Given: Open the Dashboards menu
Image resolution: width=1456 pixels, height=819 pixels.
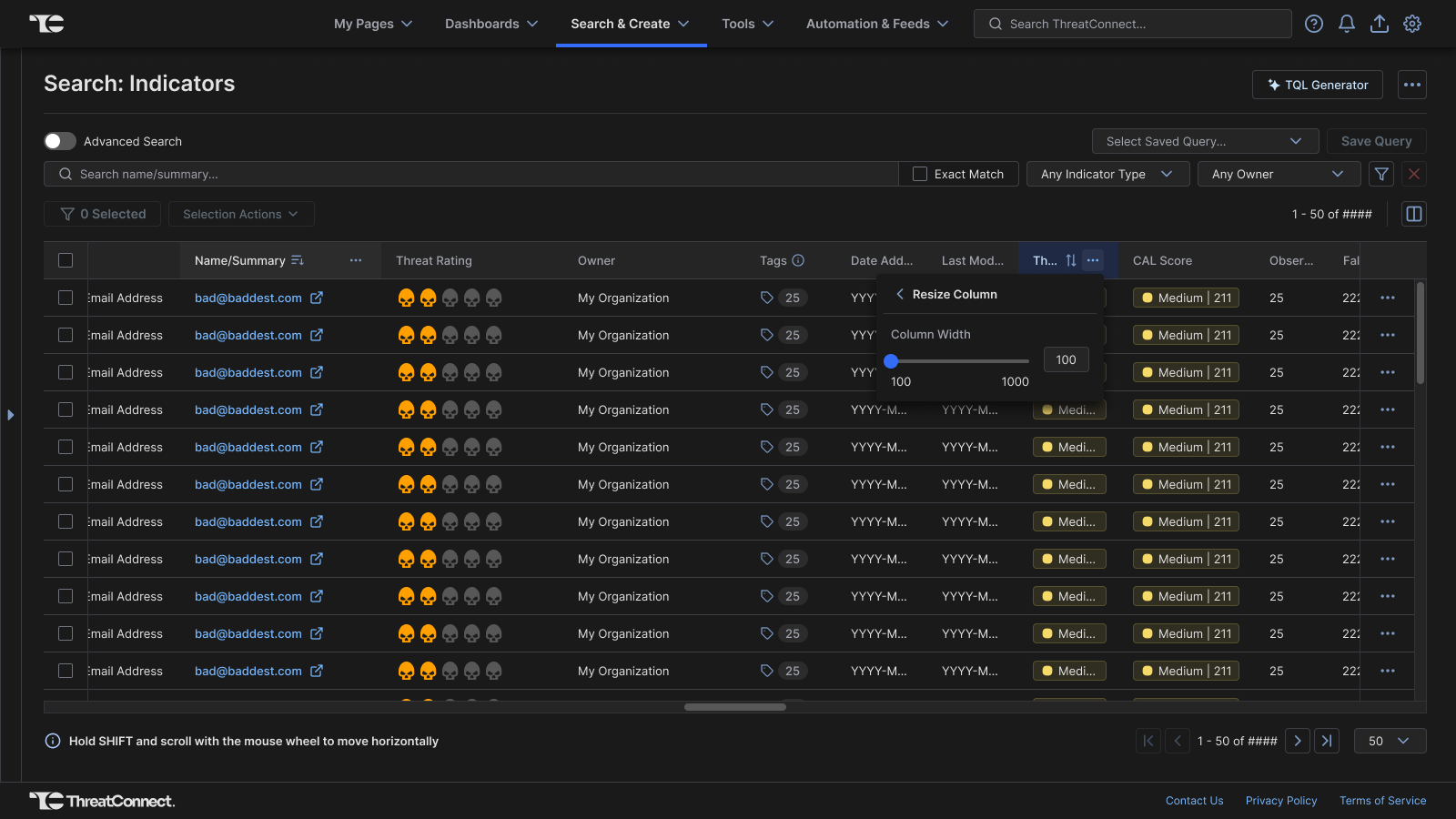Looking at the screenshot, I should [491, 24].
